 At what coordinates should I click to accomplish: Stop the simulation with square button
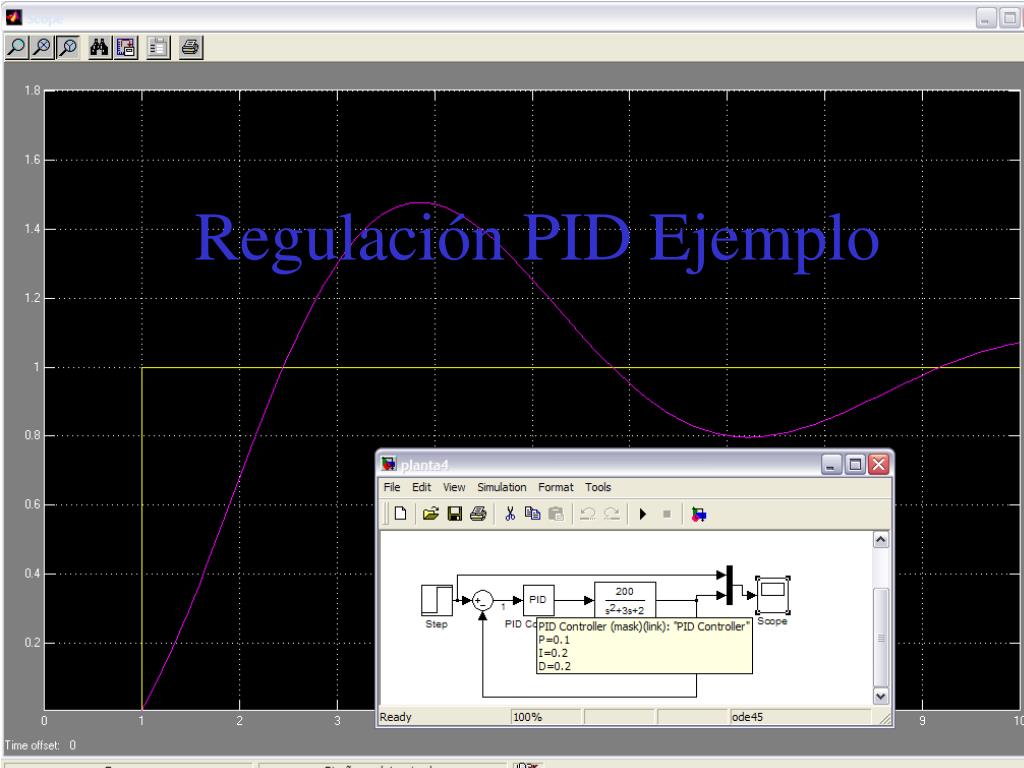(x=667, y=514)
